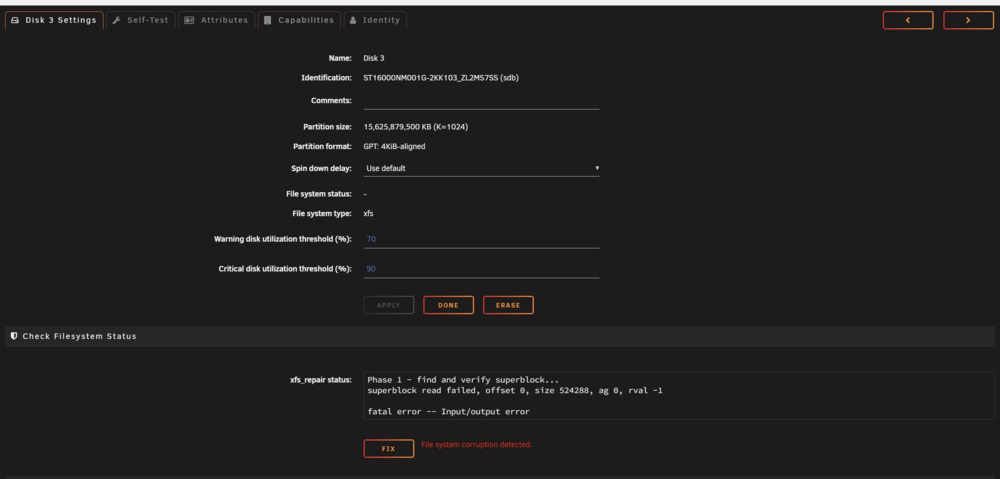The width and height of the screenshot is (1000, 479).
Task: Click the partition size value 15,625,879,500 KB
Action: pos(416,127)
